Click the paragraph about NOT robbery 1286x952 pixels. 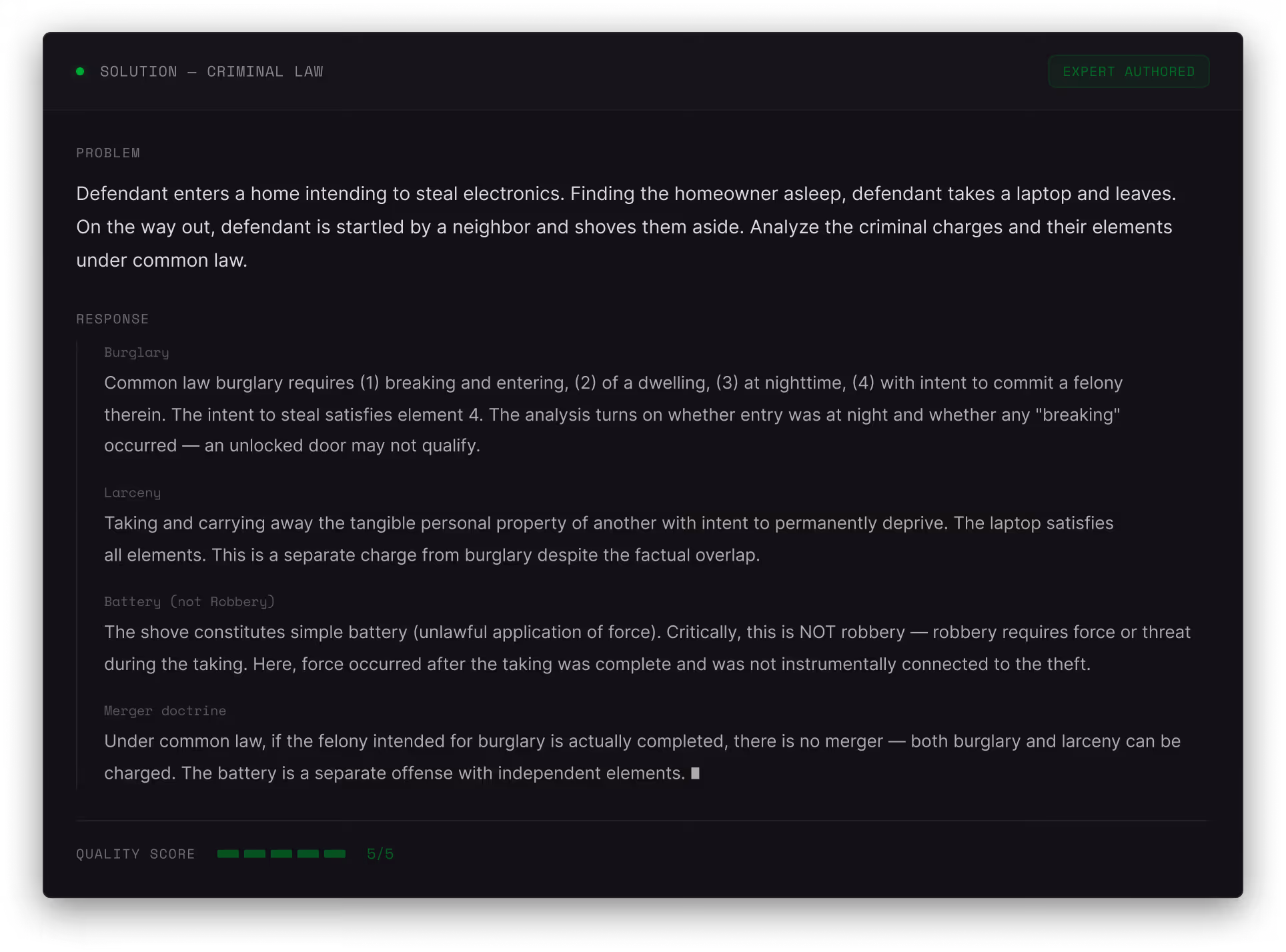click(x=646, y=648)
